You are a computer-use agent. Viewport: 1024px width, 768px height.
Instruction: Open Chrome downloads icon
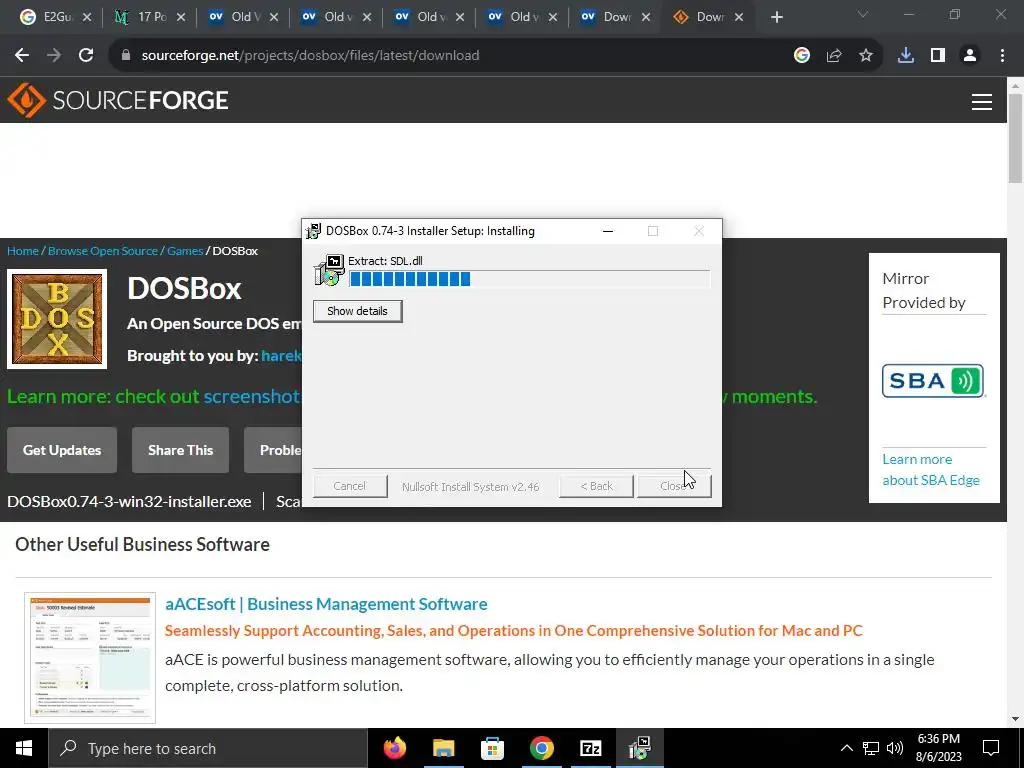pos(906,56)
